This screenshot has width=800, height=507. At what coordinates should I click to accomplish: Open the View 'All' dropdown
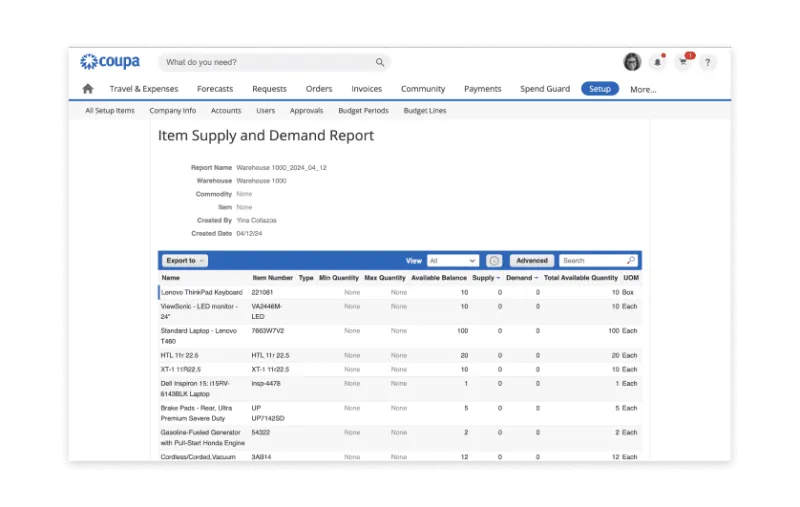(x=453, y=261)
